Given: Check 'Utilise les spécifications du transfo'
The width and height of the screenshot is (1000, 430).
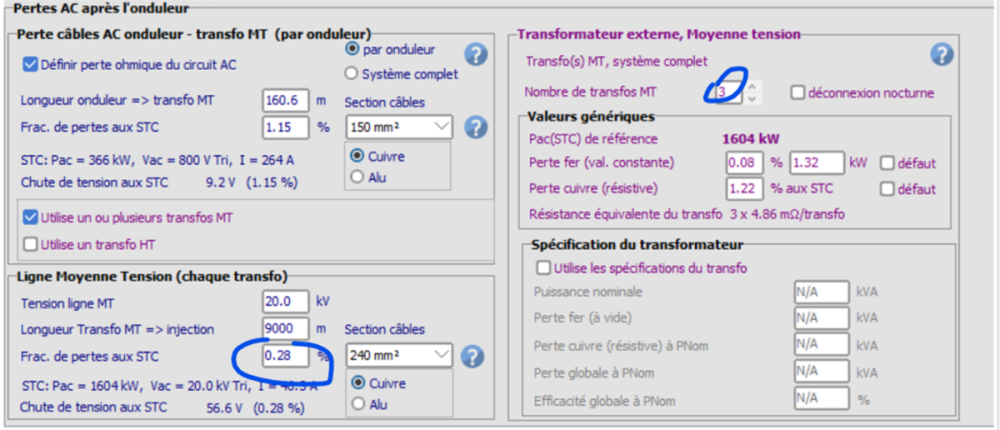Looking at the screenshot, I should (544, 268).
